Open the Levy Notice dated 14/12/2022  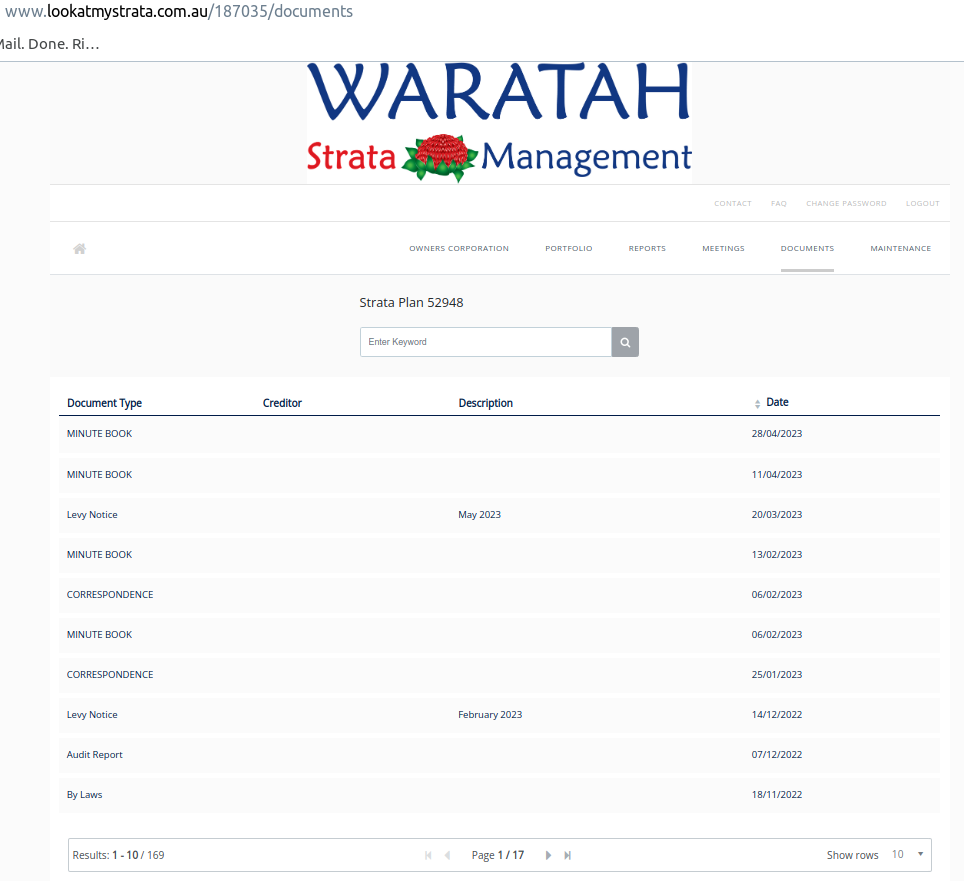click(499, 714)
